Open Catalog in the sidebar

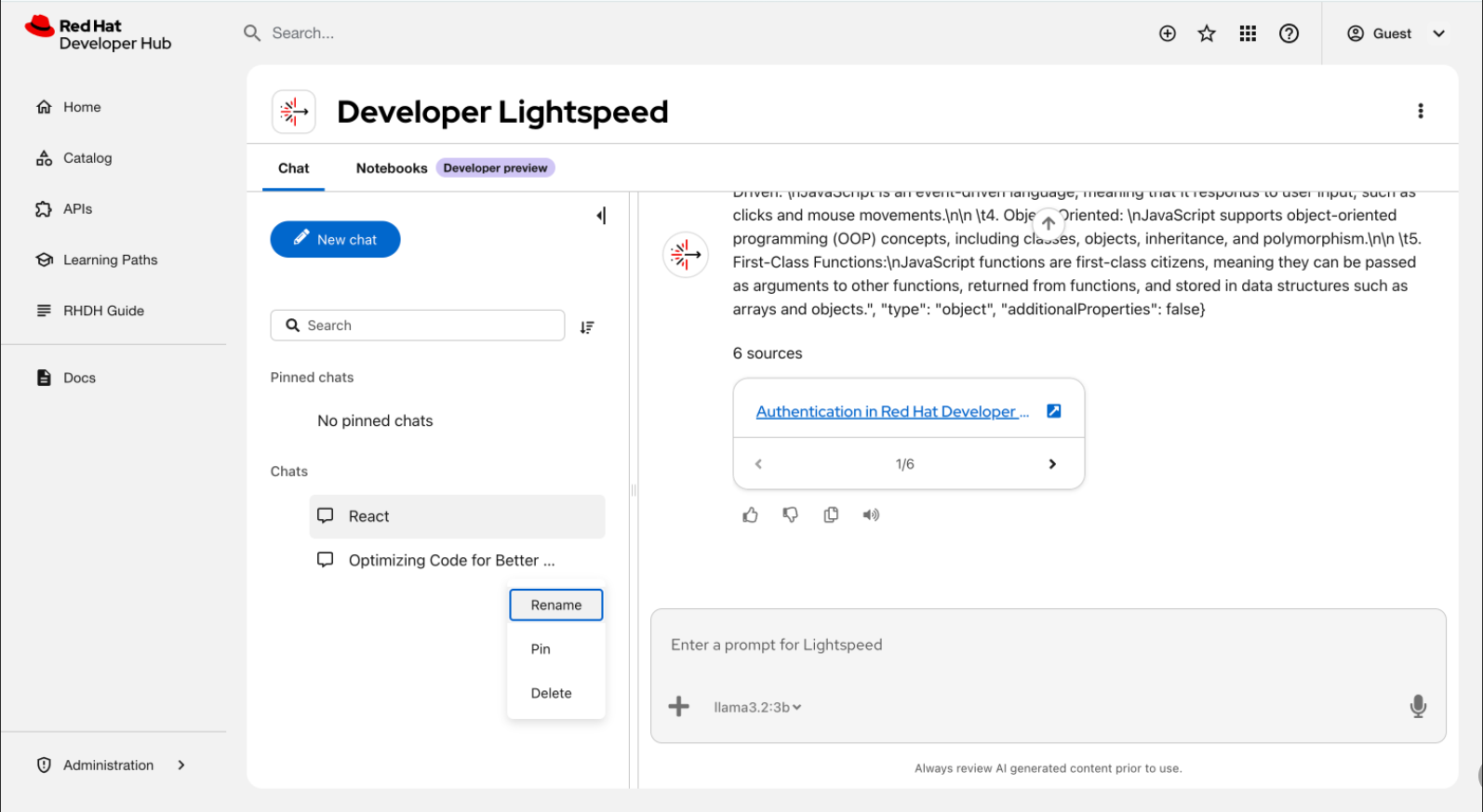pos(87,158)
